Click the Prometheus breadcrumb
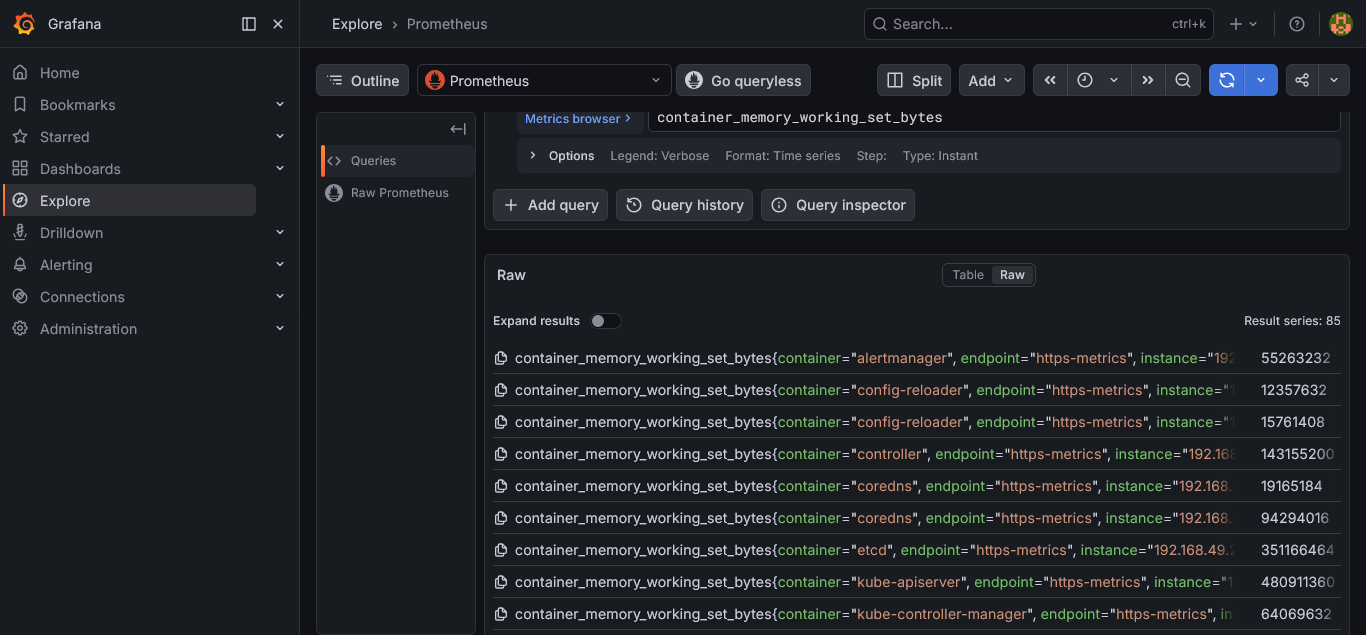 447,24
